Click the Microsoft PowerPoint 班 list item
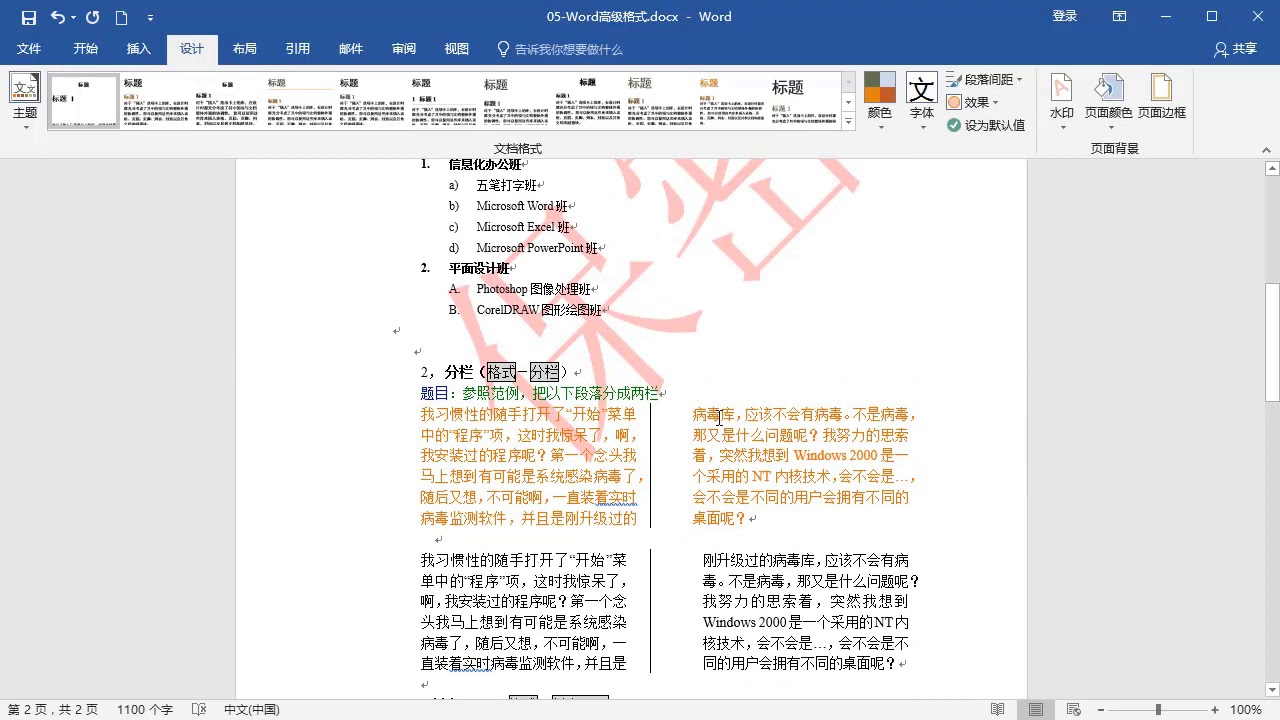1280x720 pixels. coord(537,248)
